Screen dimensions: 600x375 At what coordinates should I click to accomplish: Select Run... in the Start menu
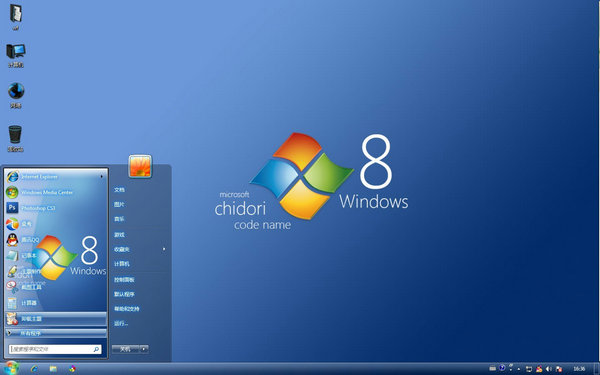121,323
